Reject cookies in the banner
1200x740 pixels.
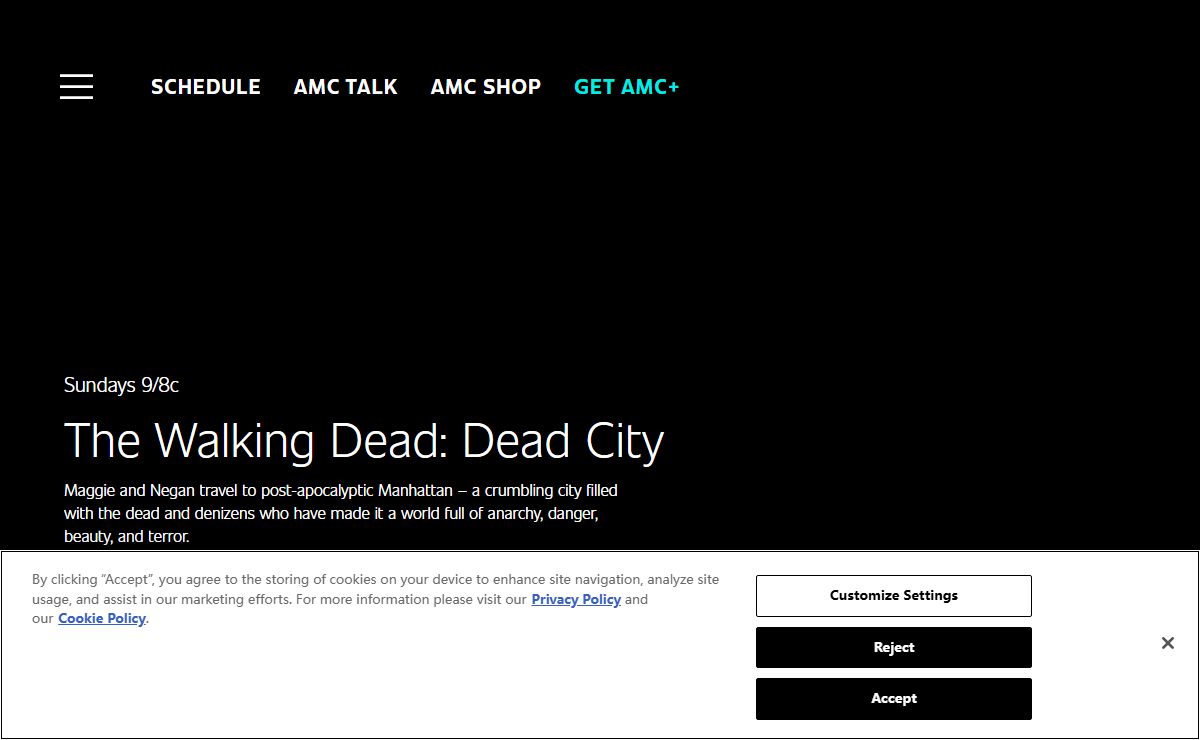click(x=894, y=647)
